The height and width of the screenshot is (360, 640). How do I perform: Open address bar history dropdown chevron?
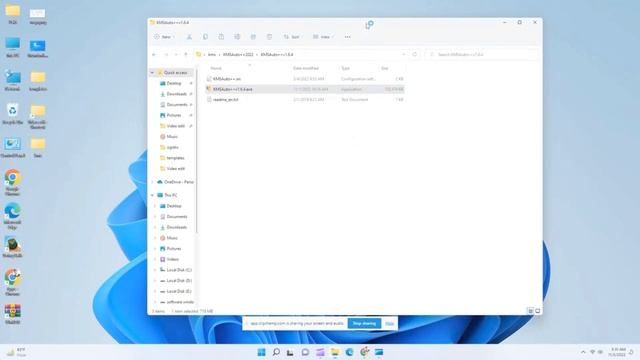point(404,54)
